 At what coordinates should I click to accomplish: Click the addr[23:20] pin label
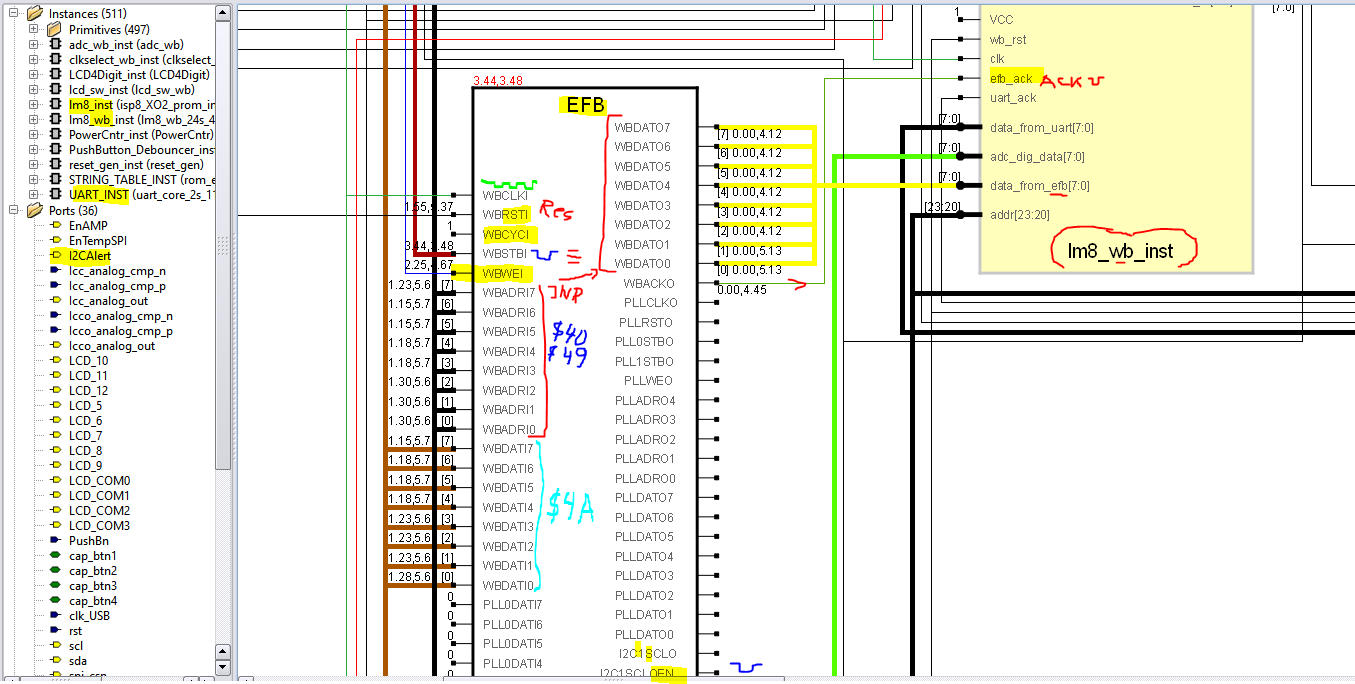[1020, 215]
